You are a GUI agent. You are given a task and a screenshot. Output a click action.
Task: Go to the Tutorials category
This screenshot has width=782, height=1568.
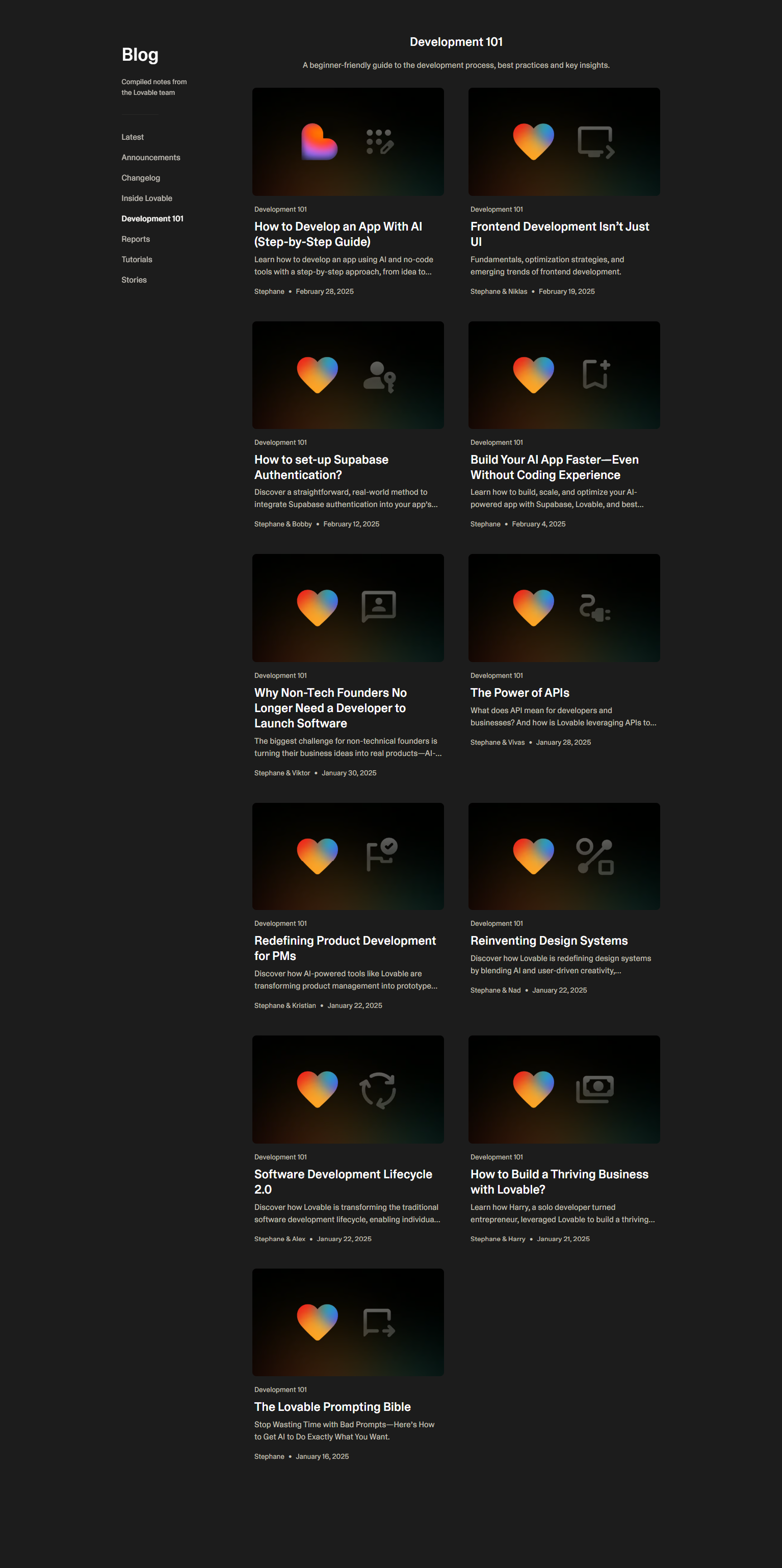137,259
